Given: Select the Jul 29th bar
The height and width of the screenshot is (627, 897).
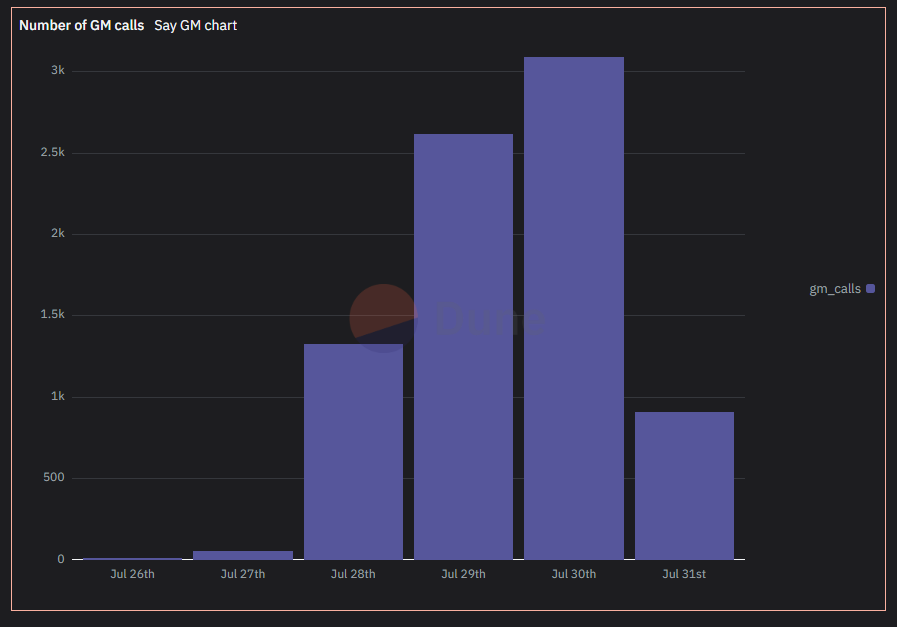Looking at the screenshot, I should point(463,347).
